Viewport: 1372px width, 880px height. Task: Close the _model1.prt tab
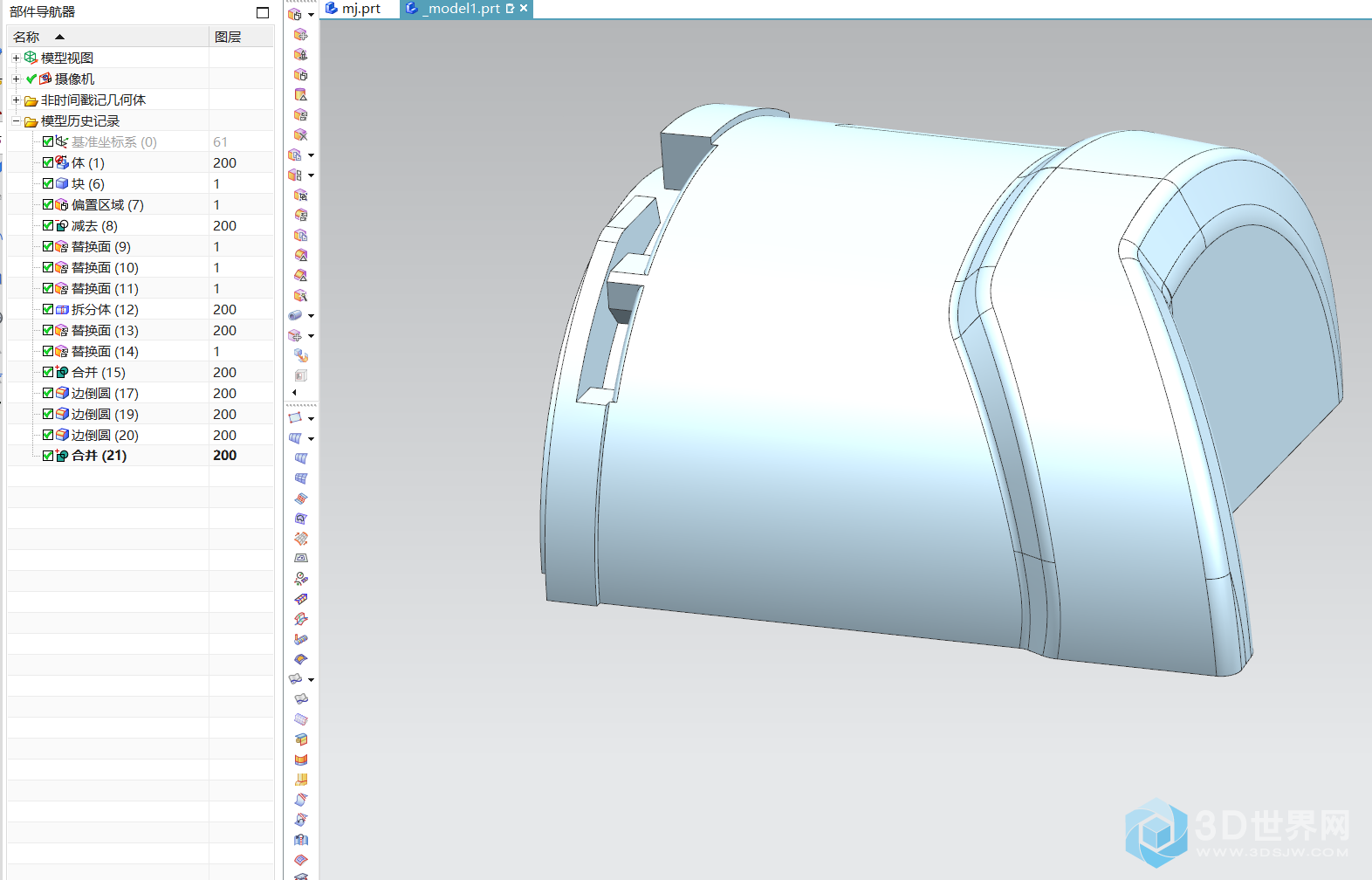(x=524, y=8)
